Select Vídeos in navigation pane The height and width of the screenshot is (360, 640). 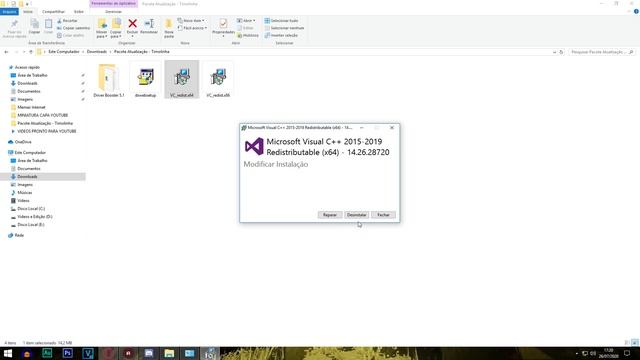click(x=23, y=200)
